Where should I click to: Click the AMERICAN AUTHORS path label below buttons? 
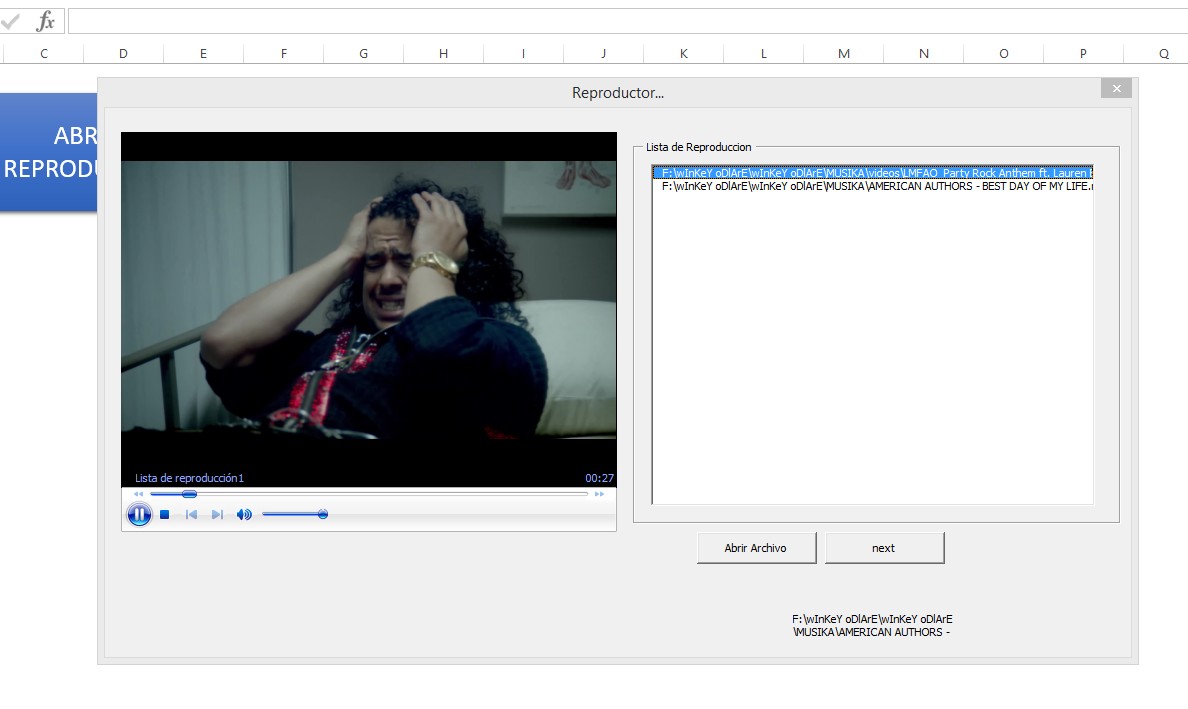[x=872, y=626]
